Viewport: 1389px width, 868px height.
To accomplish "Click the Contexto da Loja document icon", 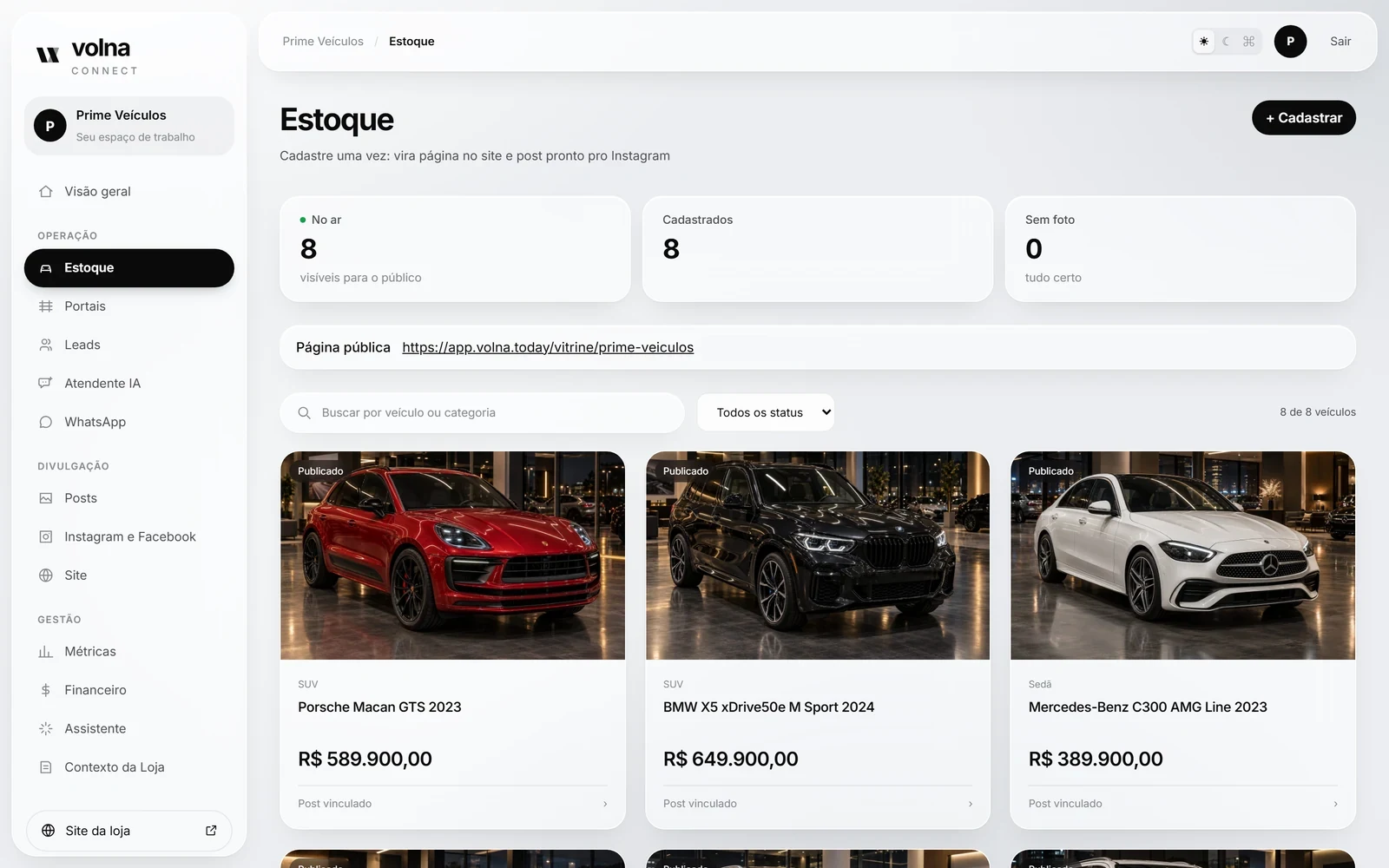I will coord(46,767).
